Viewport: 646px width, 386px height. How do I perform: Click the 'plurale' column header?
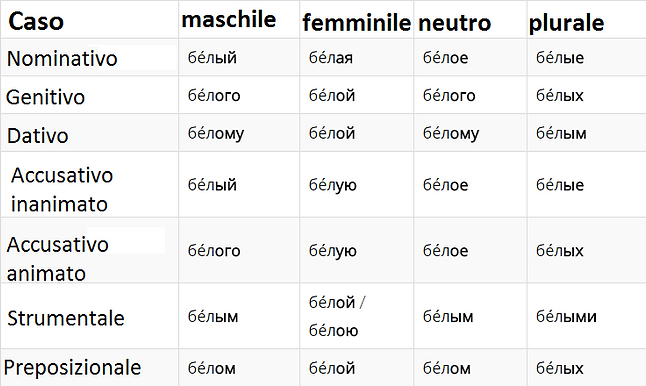pyautogui.click(x=566, y=23)
